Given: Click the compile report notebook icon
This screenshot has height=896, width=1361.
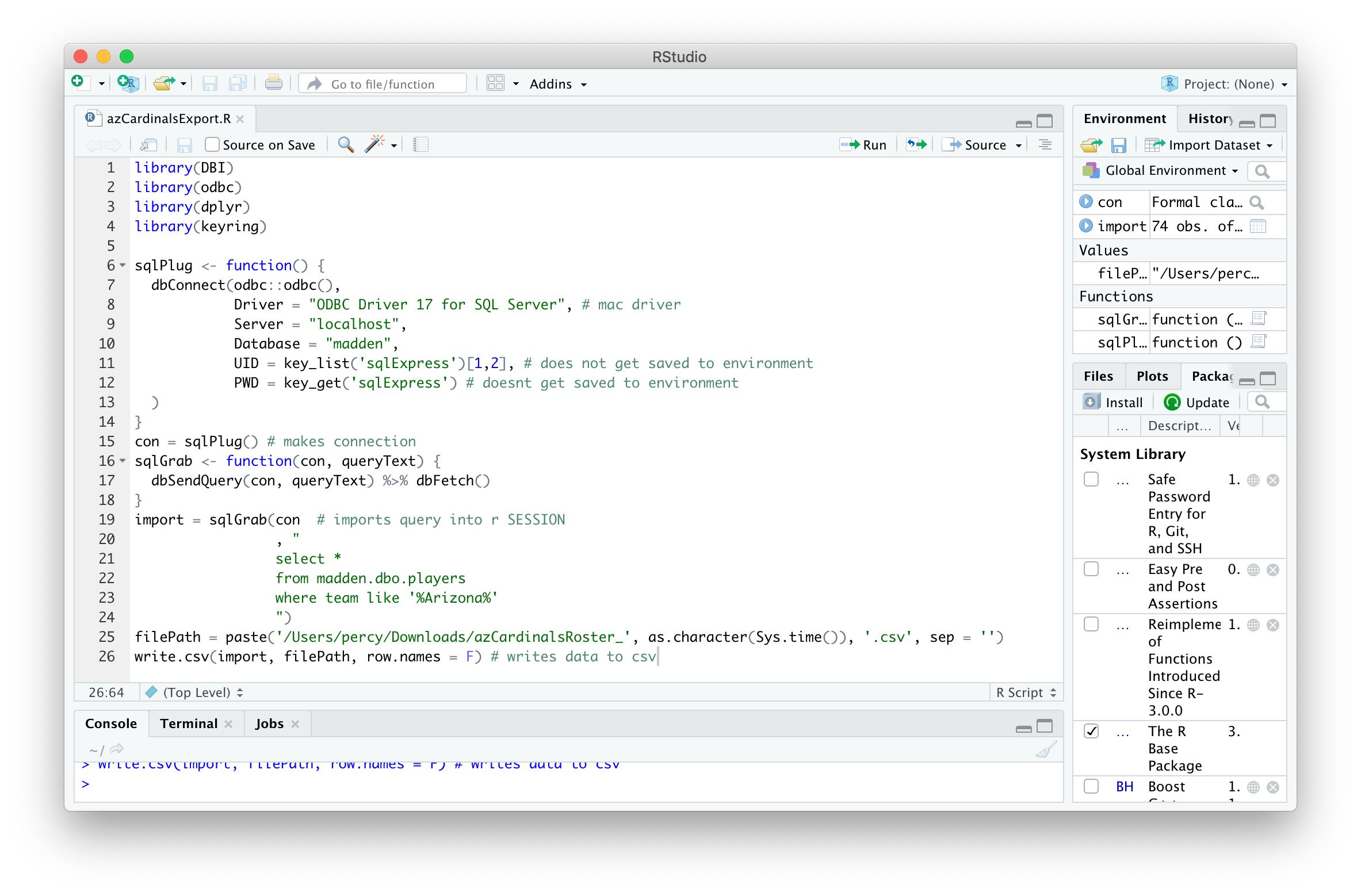Looking at the screenshot, I should tap(421, 144).
